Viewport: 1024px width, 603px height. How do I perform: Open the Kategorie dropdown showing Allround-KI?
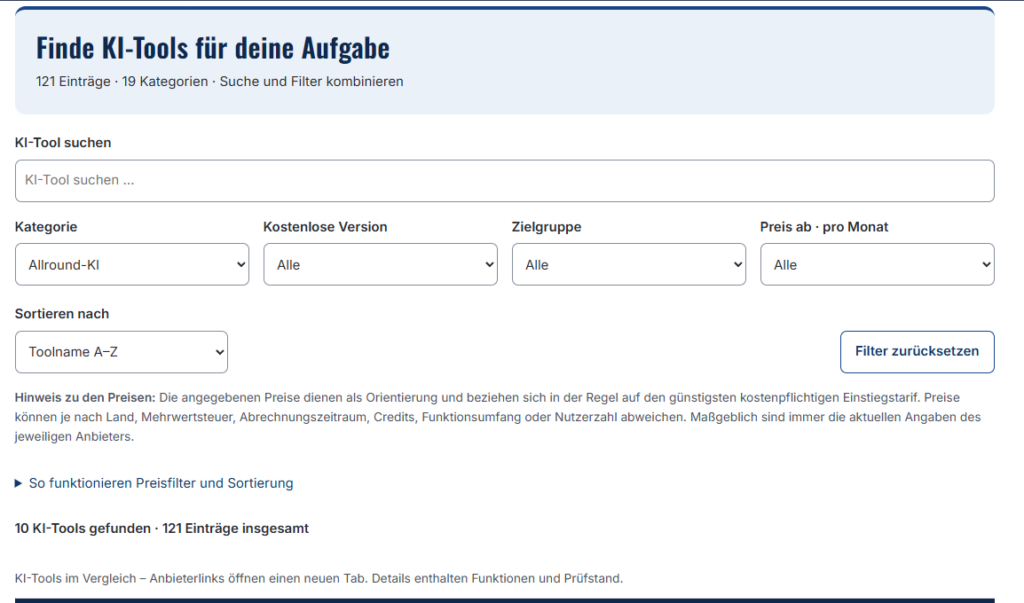[132, 265]
